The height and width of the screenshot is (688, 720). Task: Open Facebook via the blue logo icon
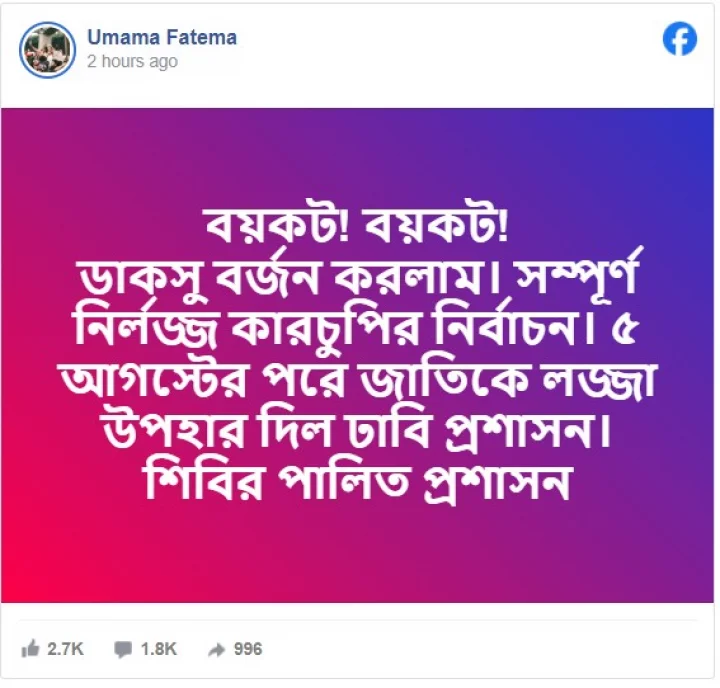pos(679,39)
